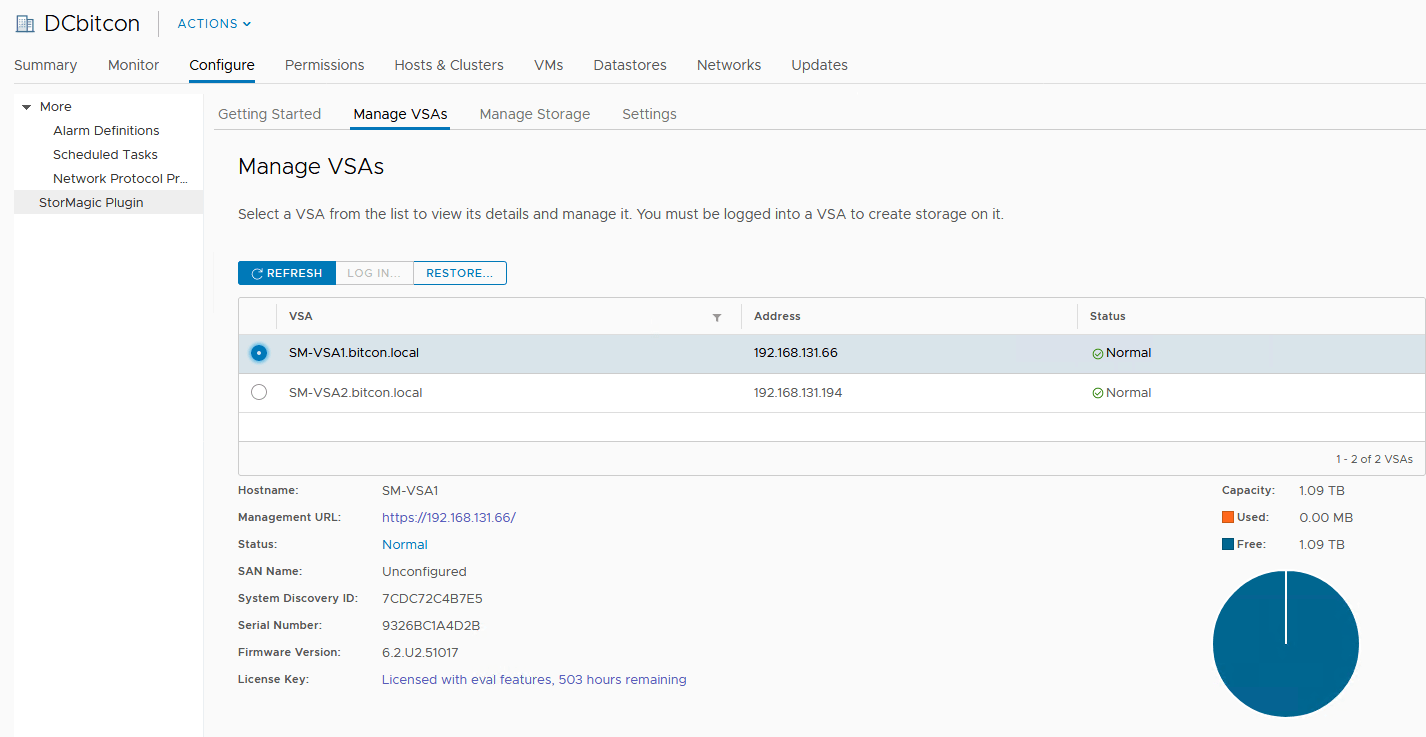Click the storage capacity pie chart
The image size is (1426, 737).
tap(1285, 643)
